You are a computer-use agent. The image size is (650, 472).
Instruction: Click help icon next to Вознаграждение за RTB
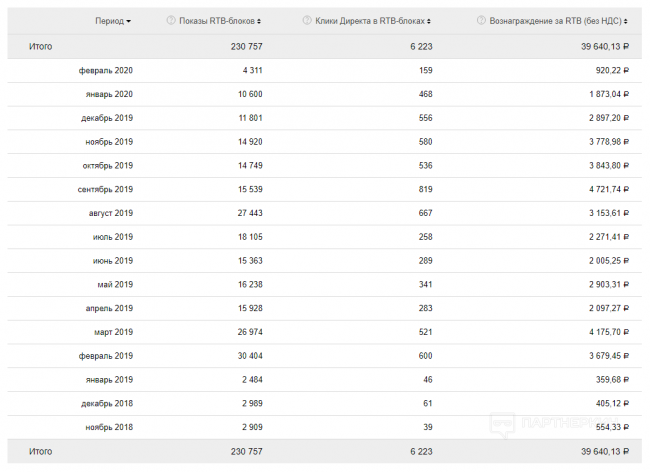click(x=482, y=21)
